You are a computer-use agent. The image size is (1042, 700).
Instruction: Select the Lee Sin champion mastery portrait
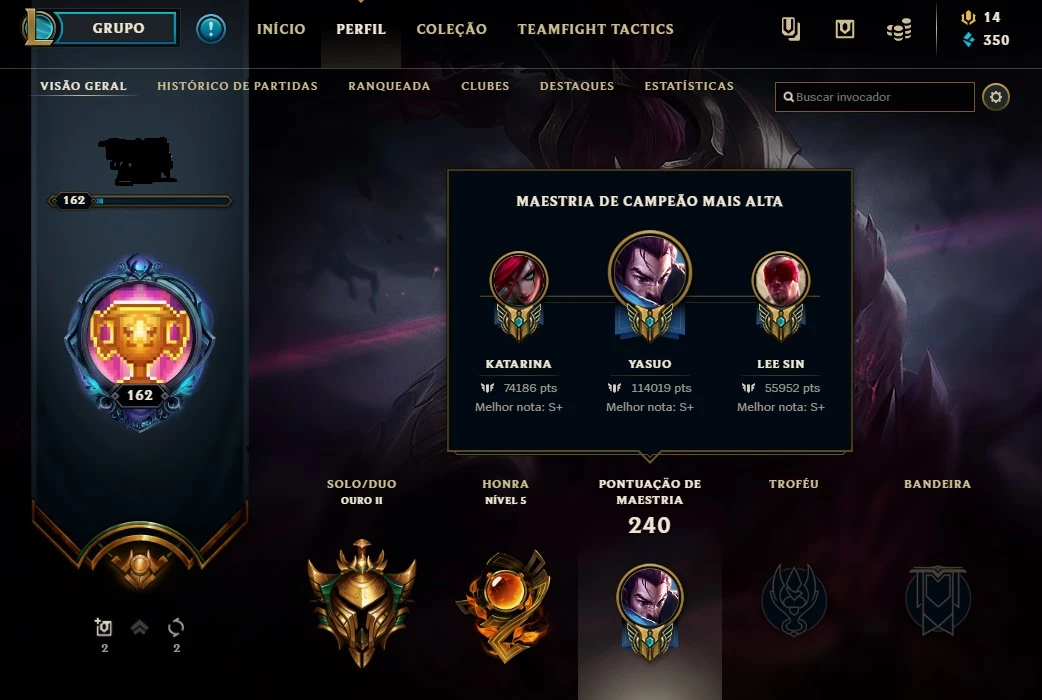(x=780, y=281)
